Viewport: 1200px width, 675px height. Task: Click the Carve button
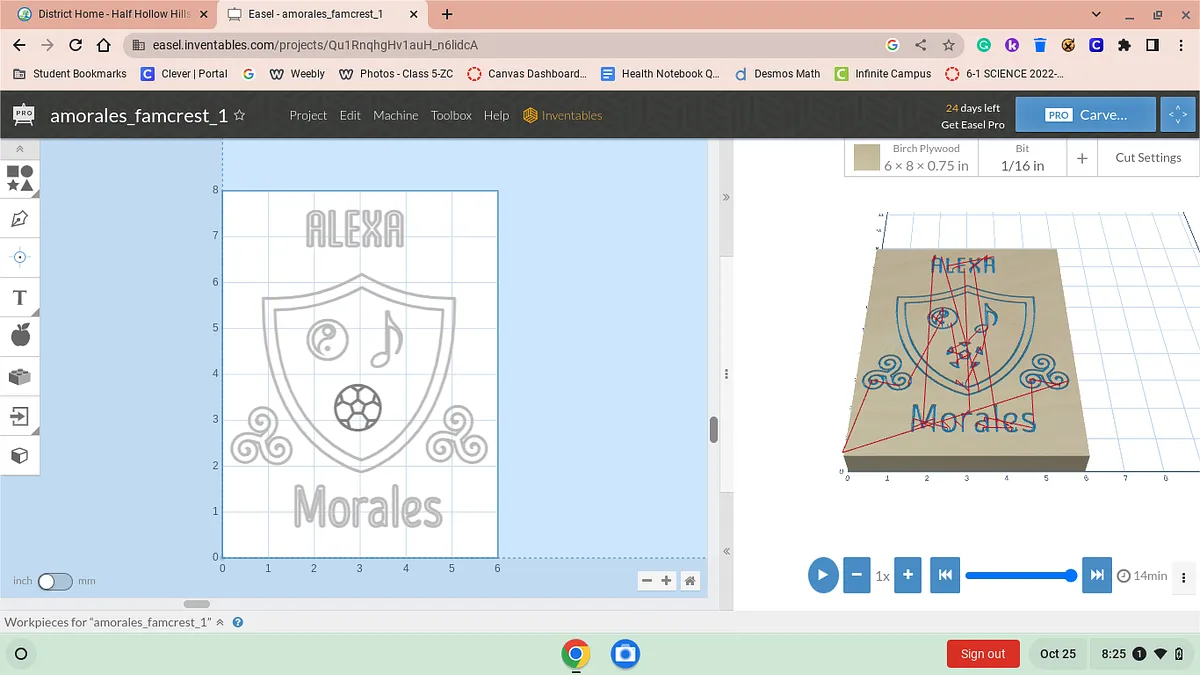pyautogui.click(x=1085, y=115)
